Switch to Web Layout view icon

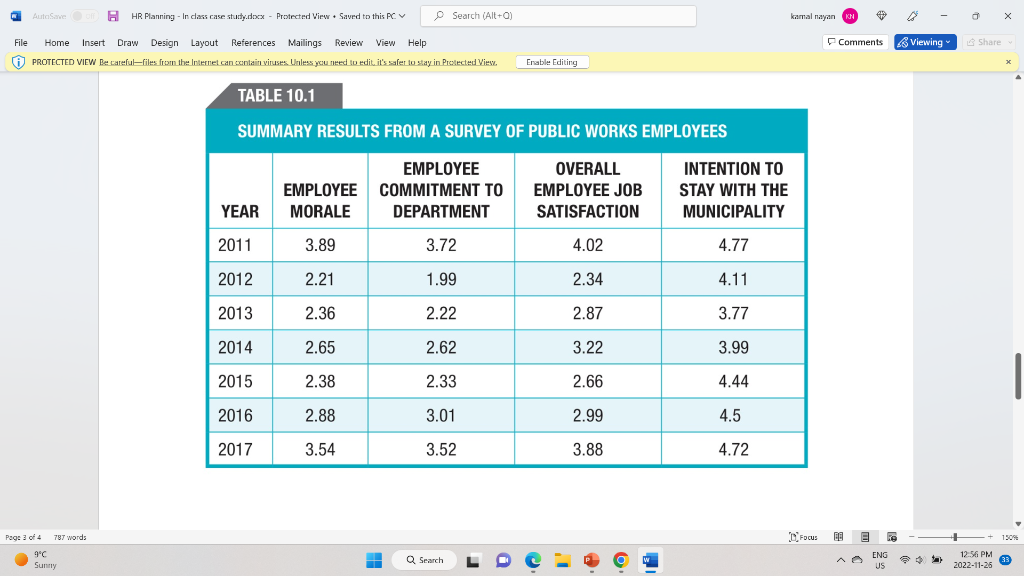pos(891,537)
